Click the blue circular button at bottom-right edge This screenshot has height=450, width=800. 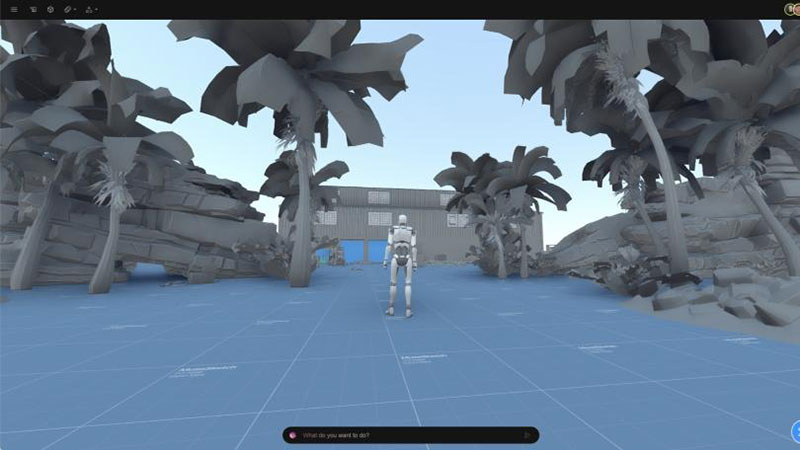795,432
